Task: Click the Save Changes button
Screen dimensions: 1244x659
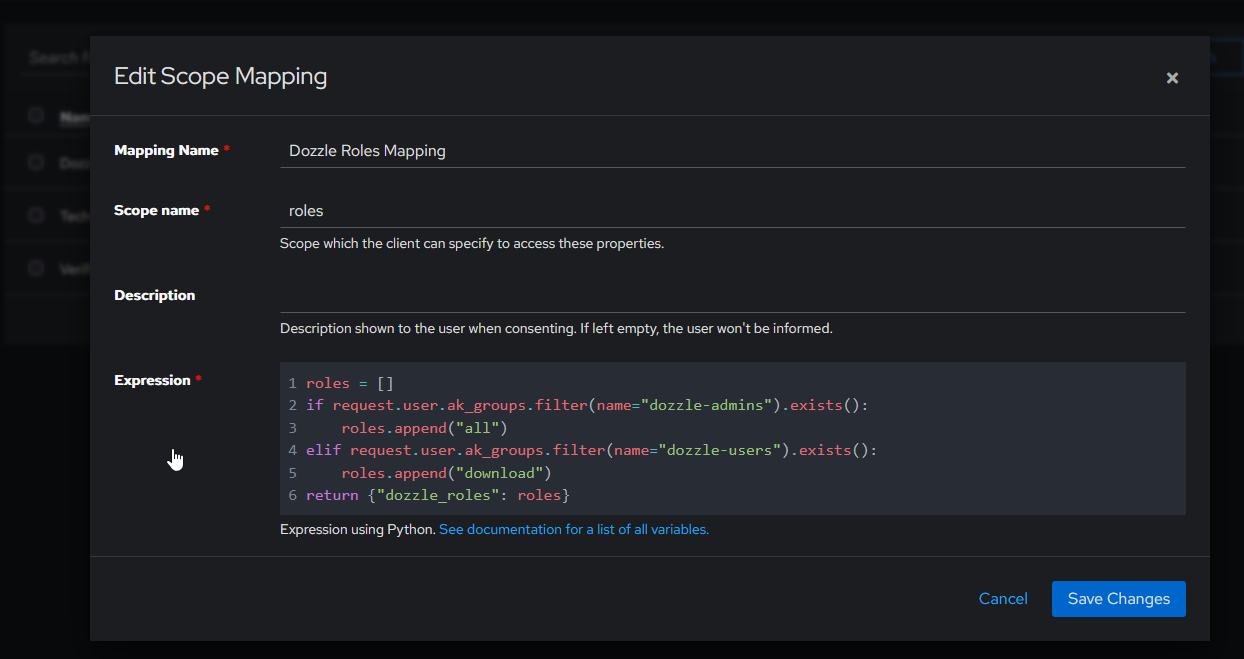Action: 1118,599
